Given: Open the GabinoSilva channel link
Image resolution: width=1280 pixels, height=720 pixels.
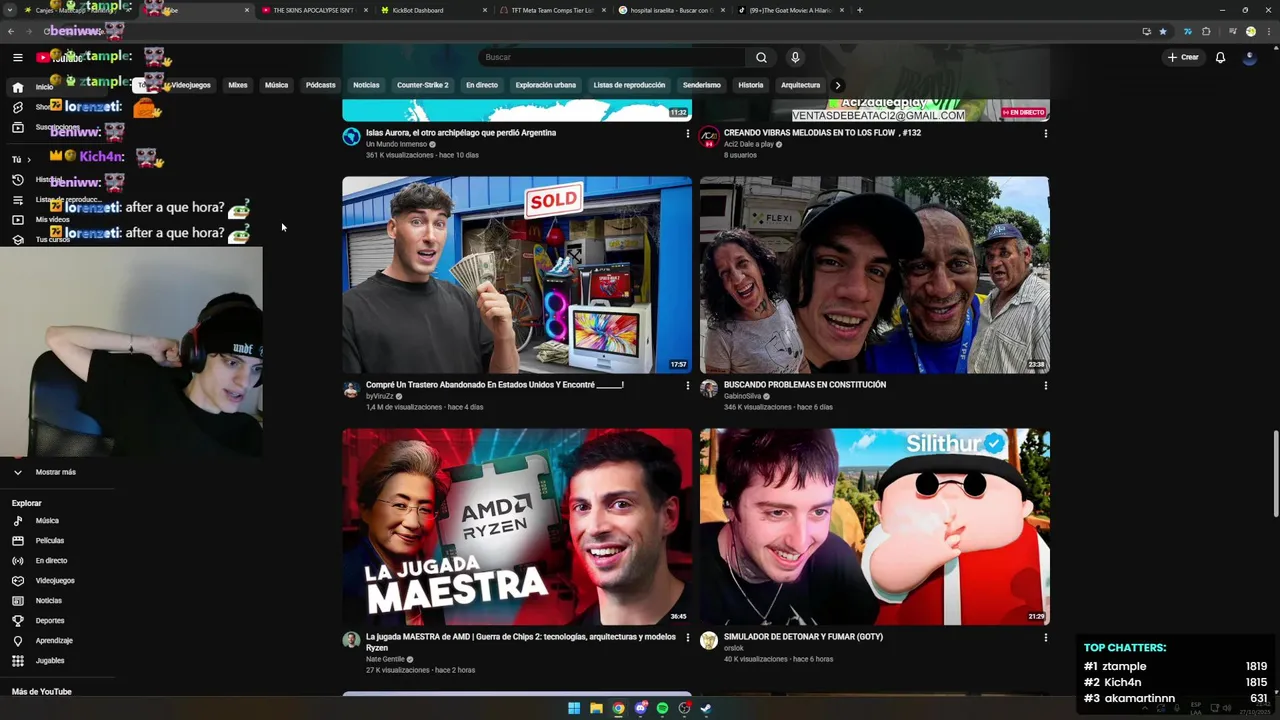Looking at the screenshot, I should pos(743,396).
